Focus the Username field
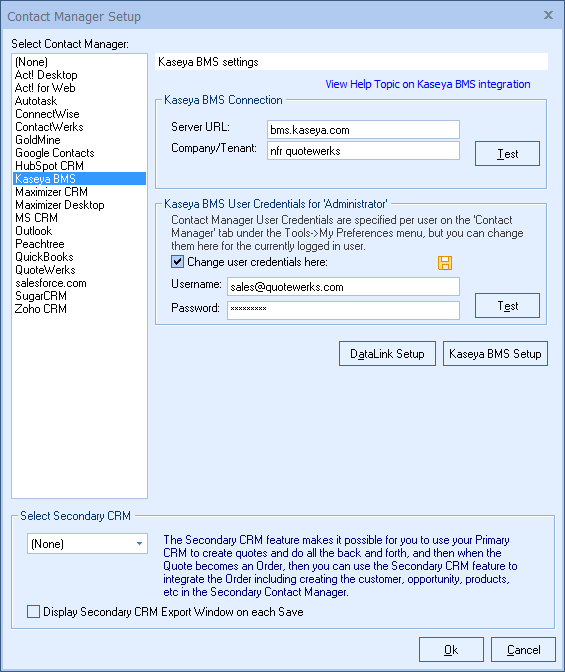 click(x=343, y=287)
